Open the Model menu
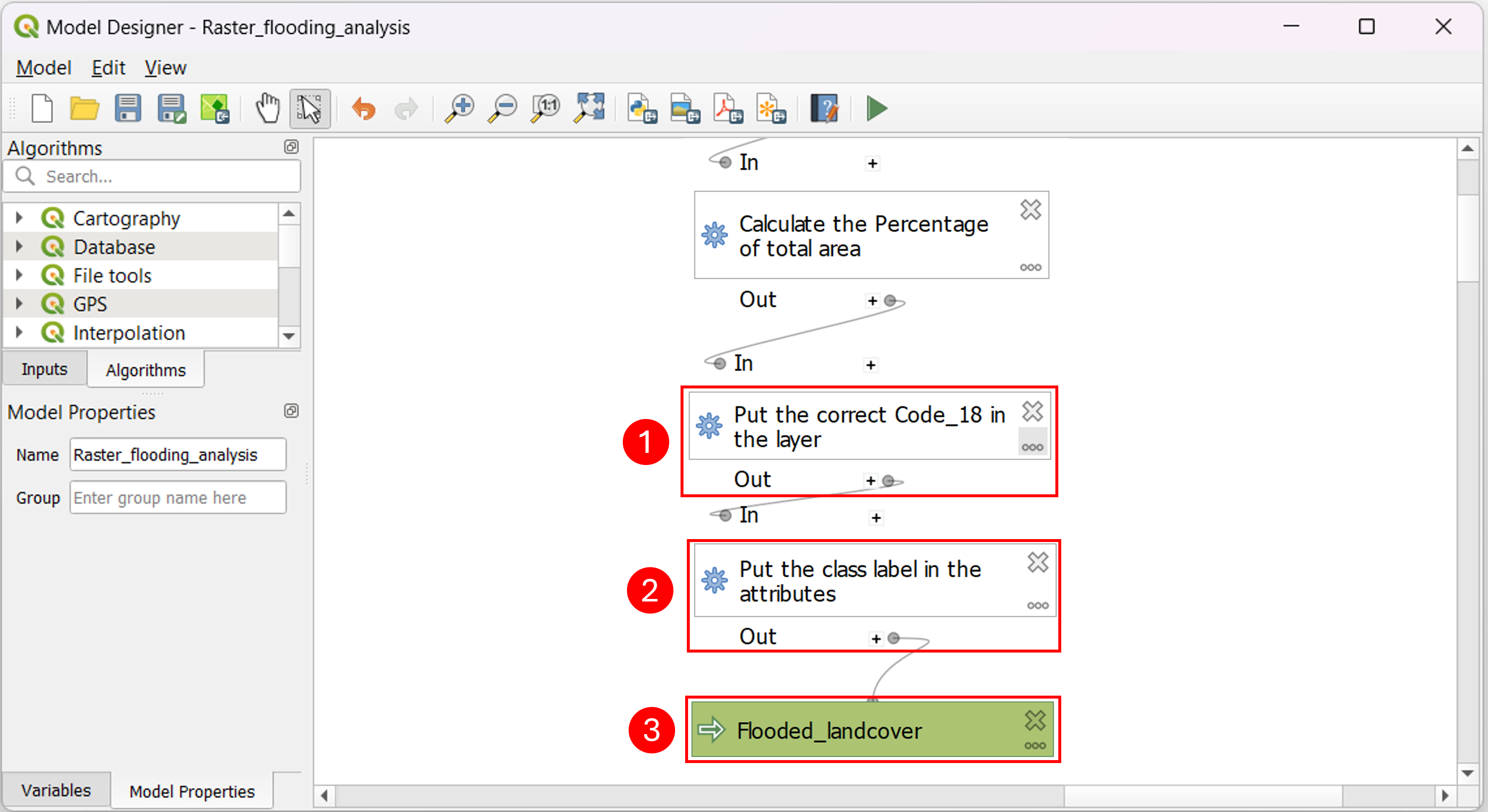This screenshot has width=1488, height=812. pyautogui.click(x=44, y=68)
